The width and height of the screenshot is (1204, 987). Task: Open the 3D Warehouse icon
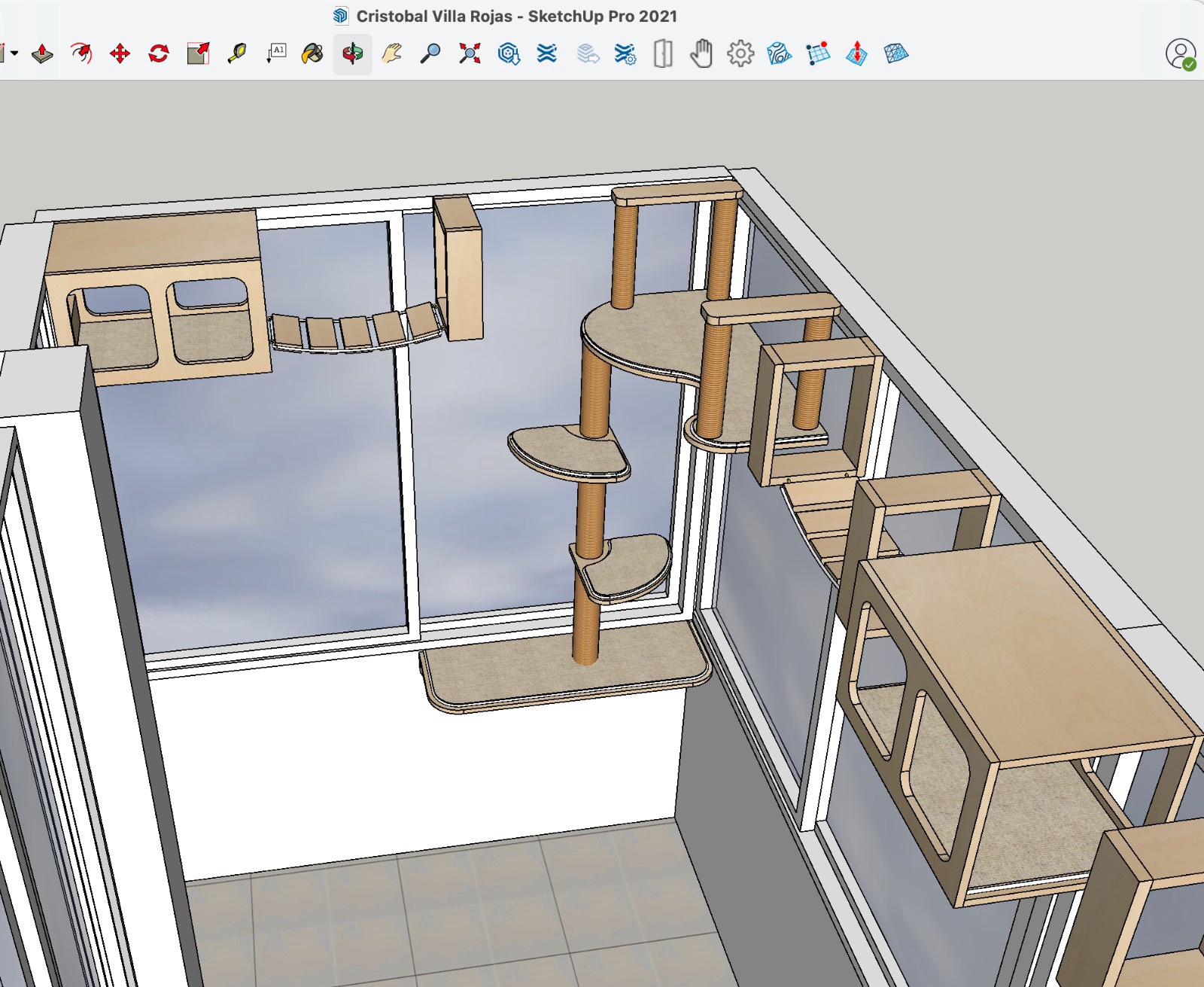pos(509,53)
